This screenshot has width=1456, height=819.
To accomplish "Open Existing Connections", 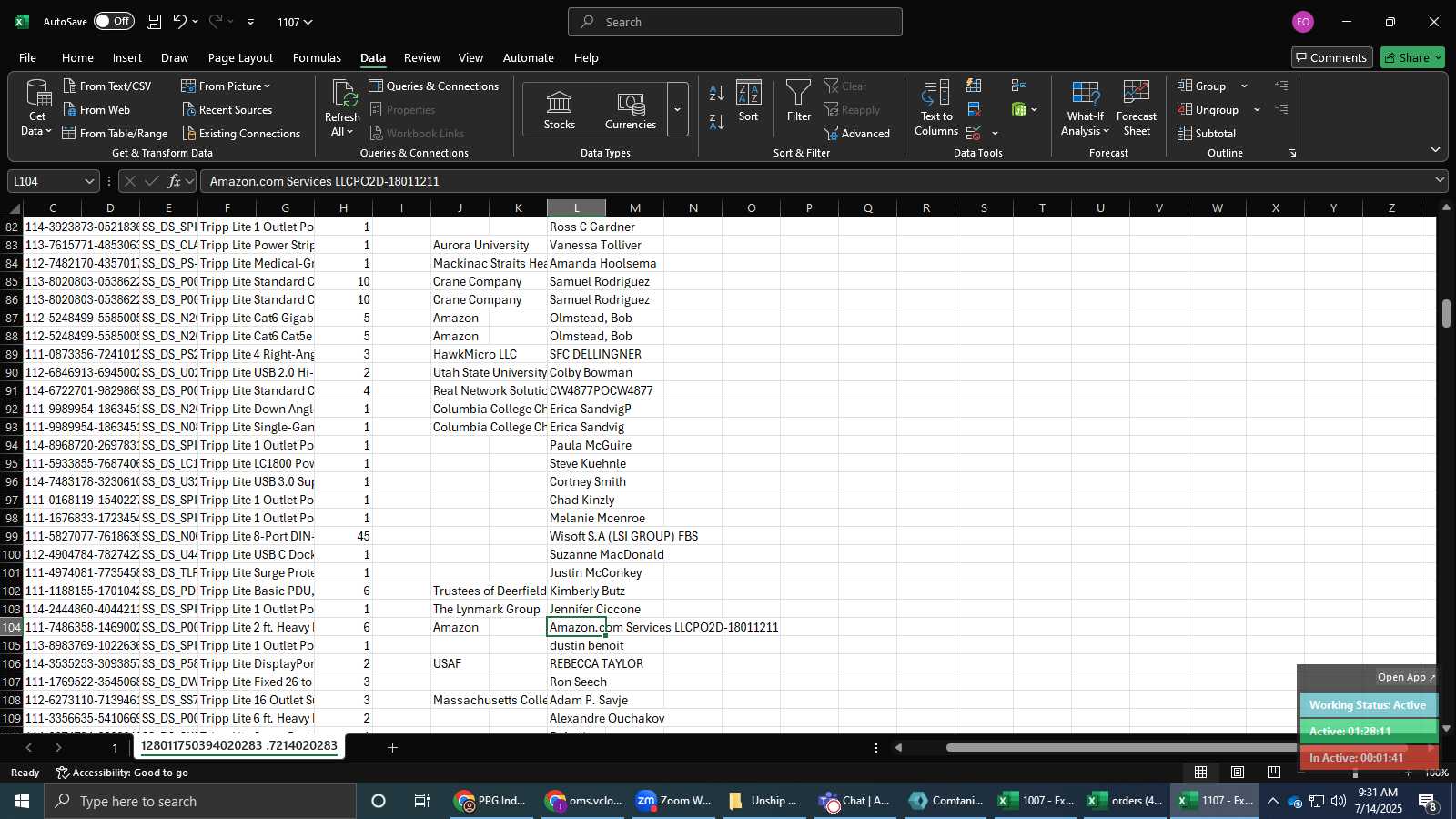I will (241, 134).
